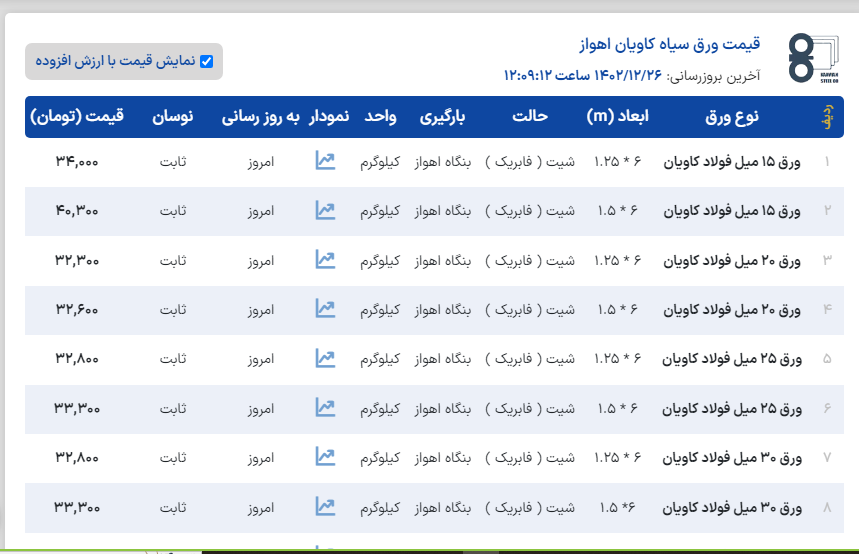Click the نوسان column header
The width and height of the screenshot is (859, 554).
click(x=172, y=116)
